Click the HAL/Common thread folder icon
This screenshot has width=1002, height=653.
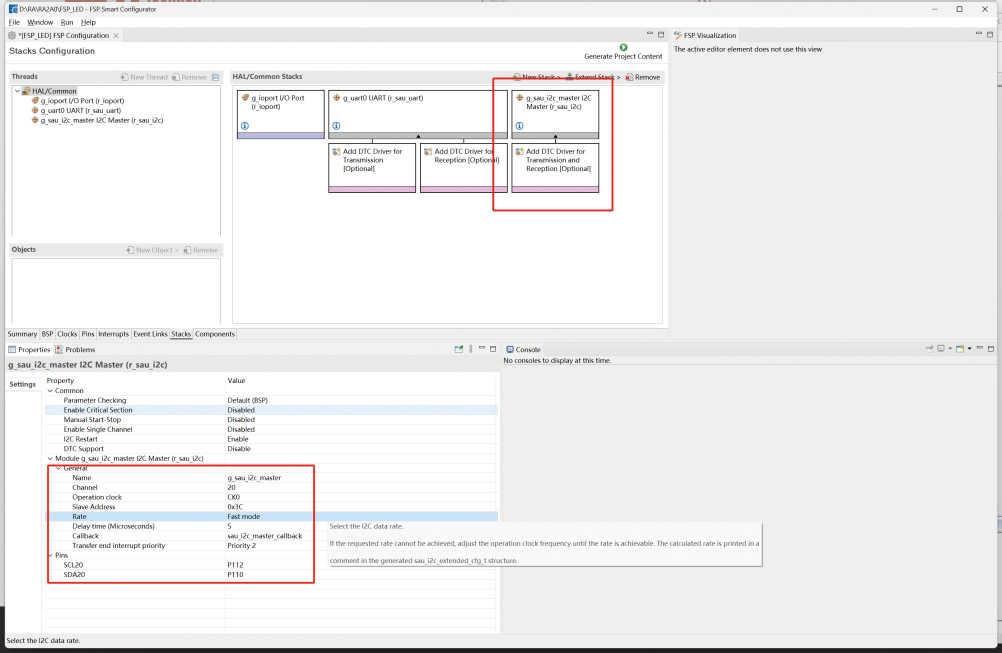(26, 91)
